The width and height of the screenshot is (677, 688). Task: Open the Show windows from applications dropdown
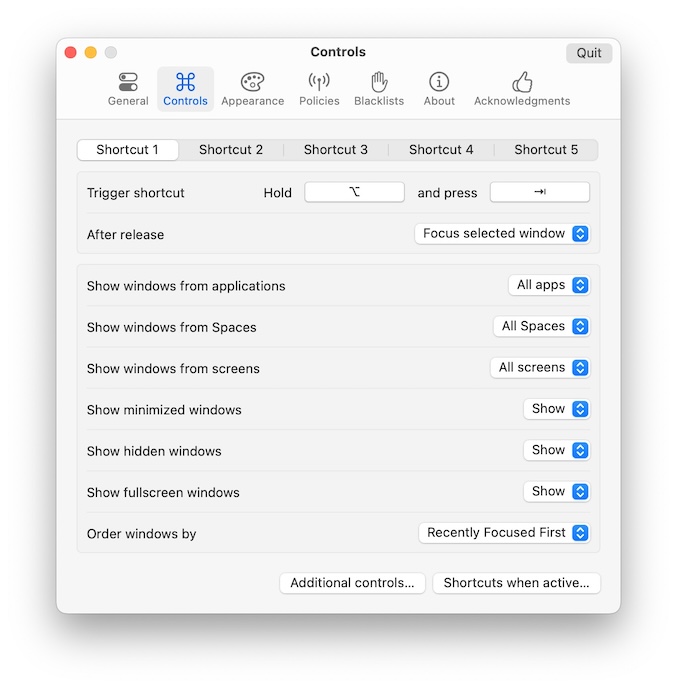coord(549,285)
